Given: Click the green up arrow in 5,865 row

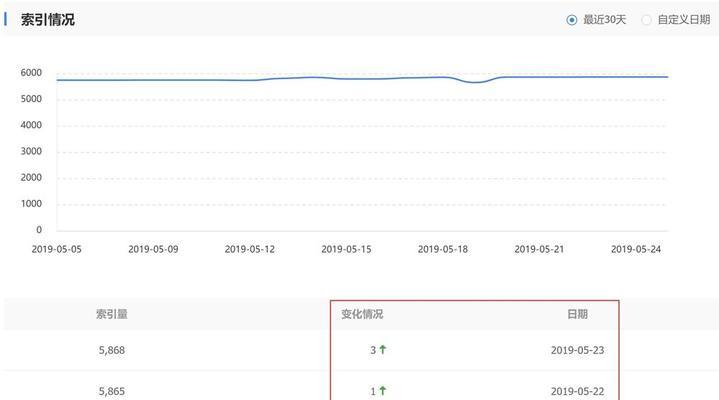Looking at the screenshot, I should click(x=383, y=391).
